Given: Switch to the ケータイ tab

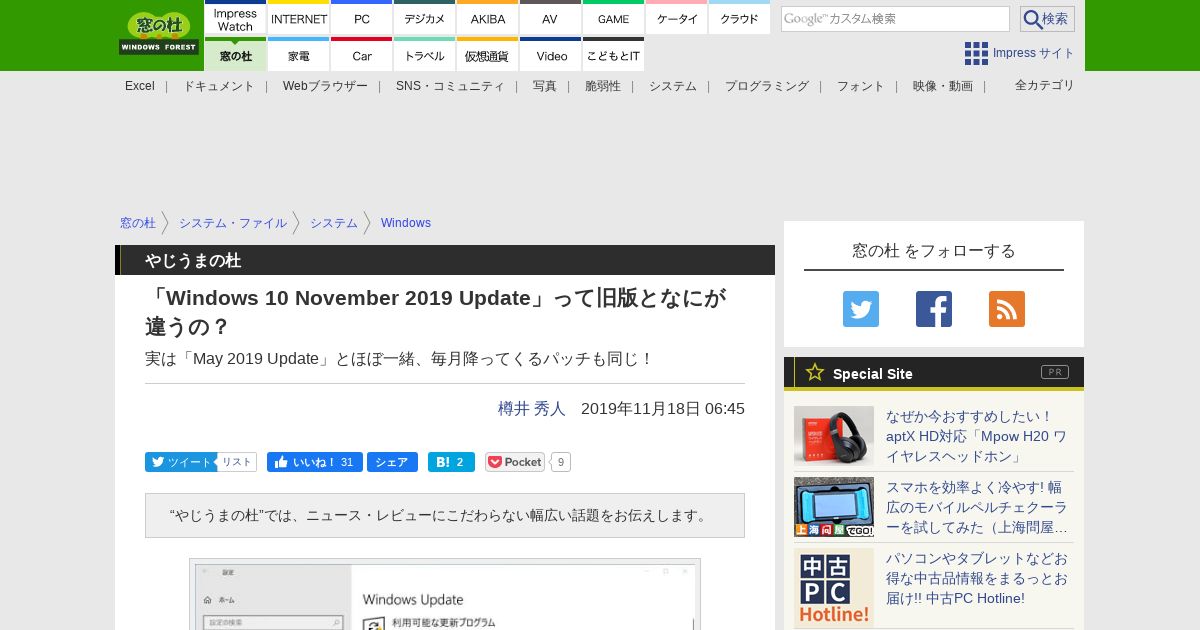Looking at the screenshot, I should tap(676, 19).
